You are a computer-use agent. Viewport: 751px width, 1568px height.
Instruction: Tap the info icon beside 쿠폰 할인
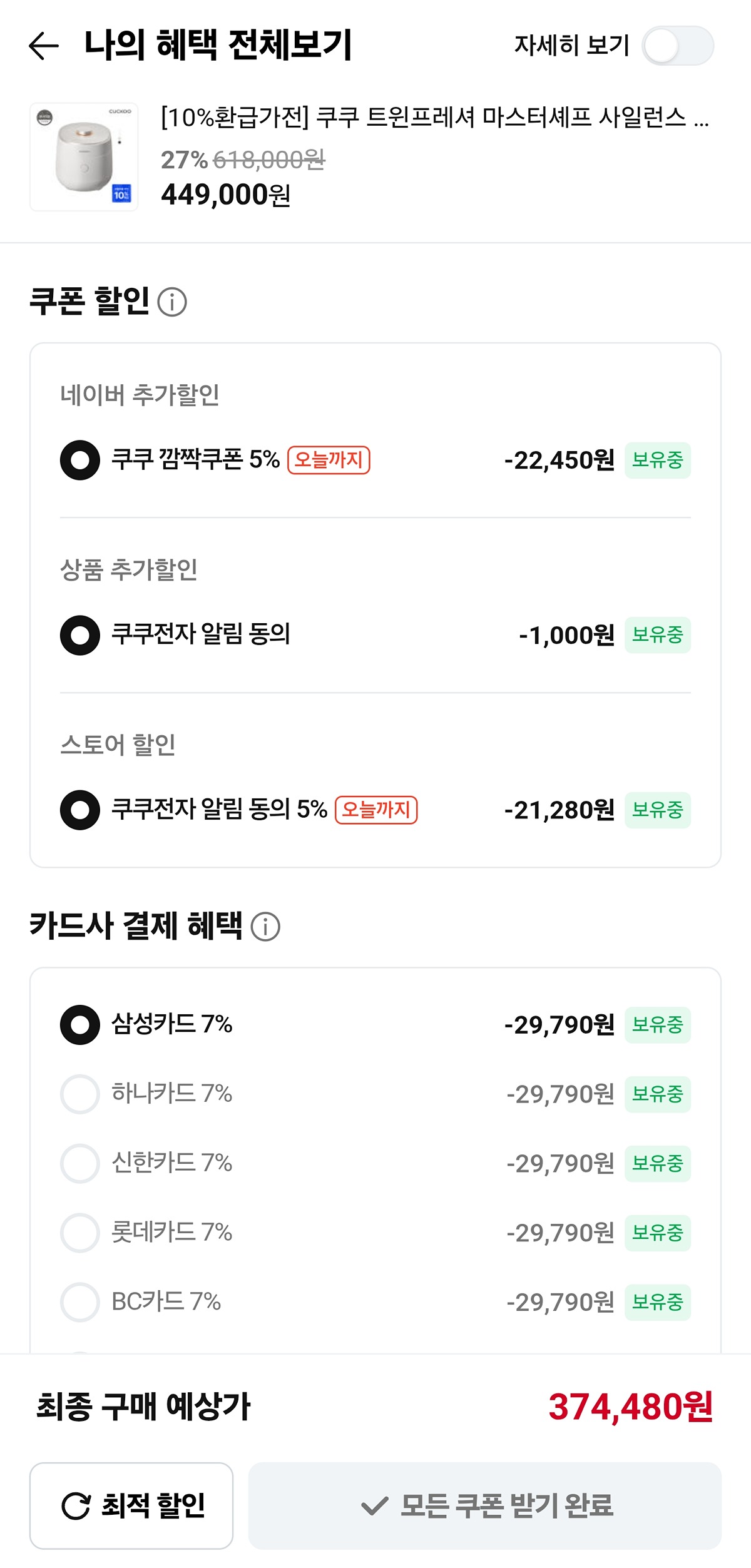click(x=172, y=302)
